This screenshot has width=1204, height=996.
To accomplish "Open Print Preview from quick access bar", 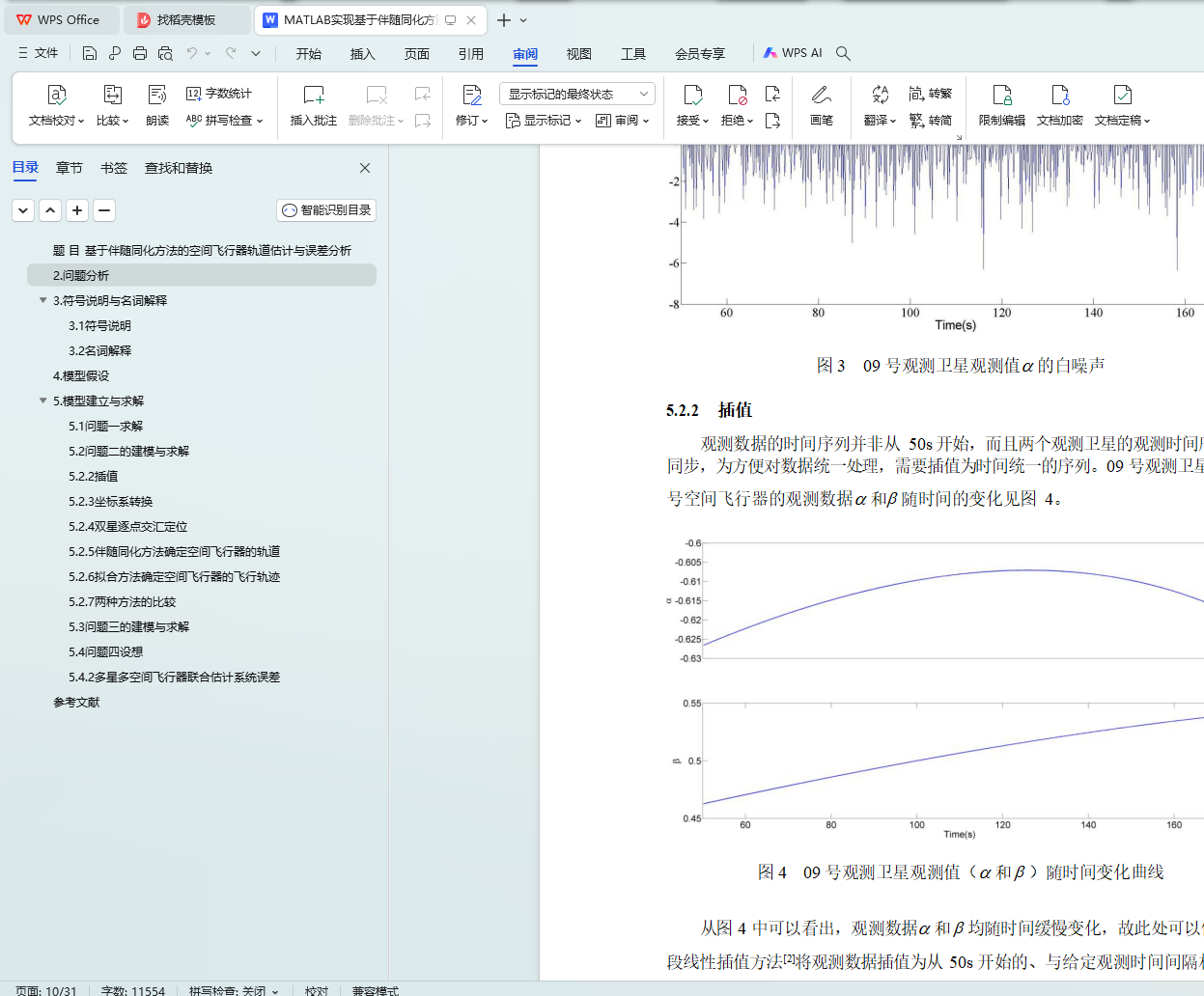I will [x=165, y=53].
